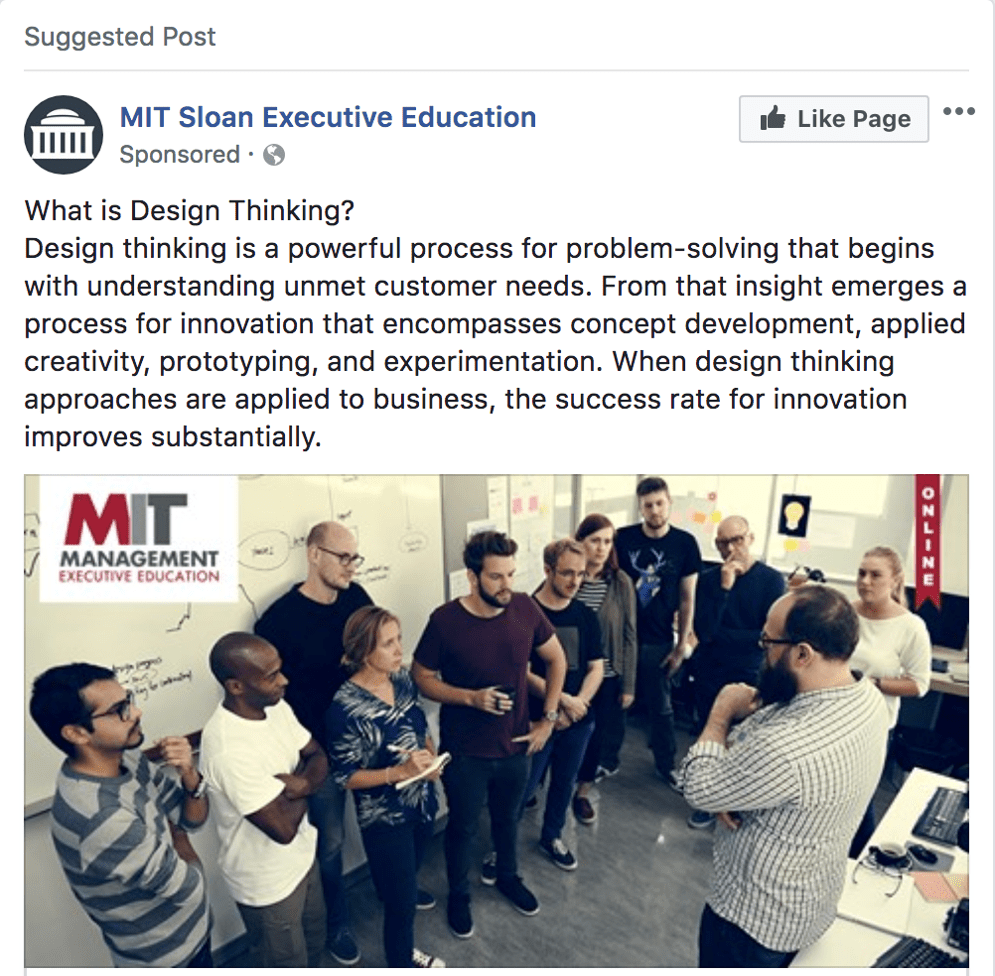This screenshot has height=976, width=995.
Task: Click the MIT Management Executive Education logo
Action: click(x=139, y=538)
